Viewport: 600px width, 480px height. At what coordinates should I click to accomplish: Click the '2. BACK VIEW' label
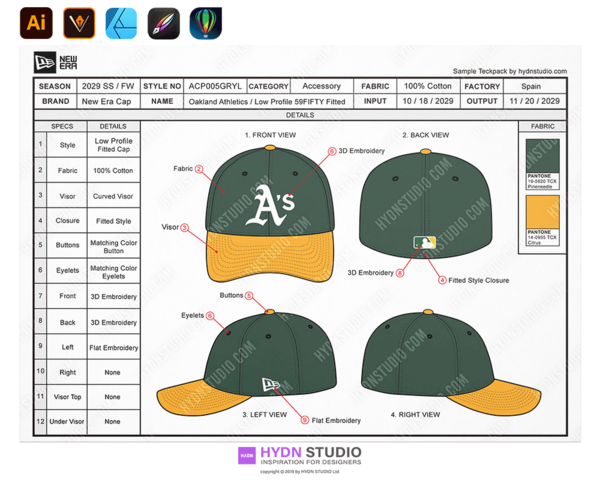pyautogui.click(x=426, y=135)
